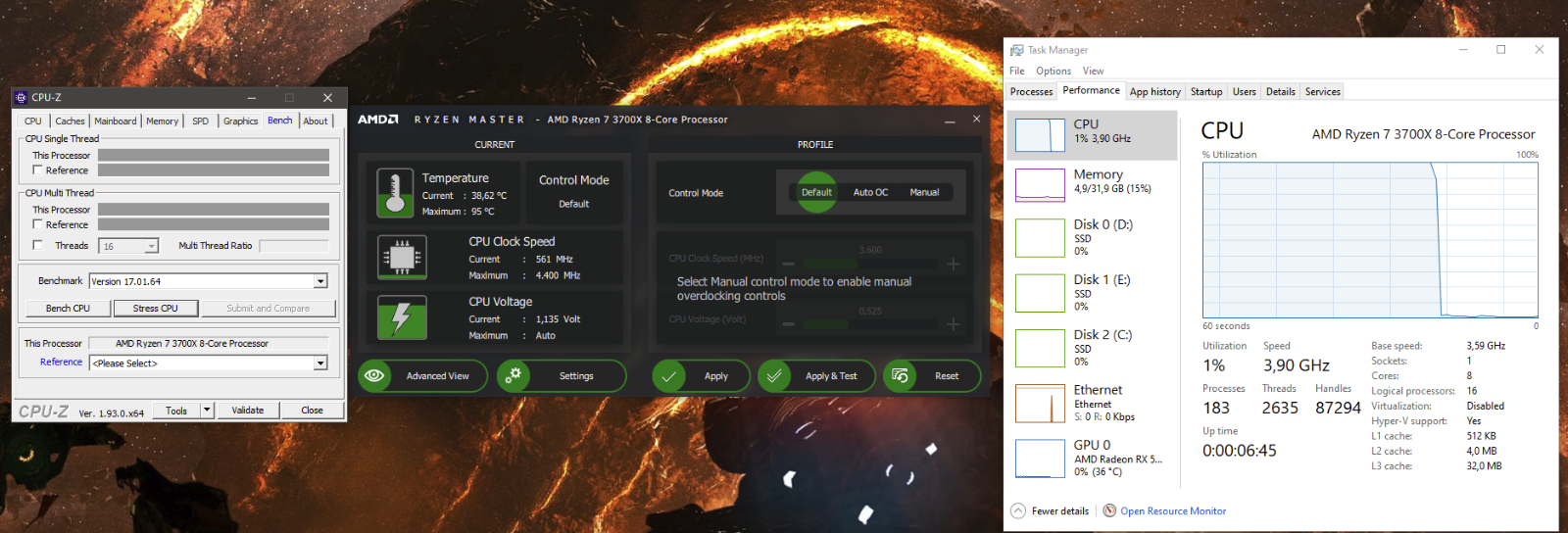The width and height of the screenshot is (1568, 533).
Task: Switch to App history tab
Action: [1154, 92]
